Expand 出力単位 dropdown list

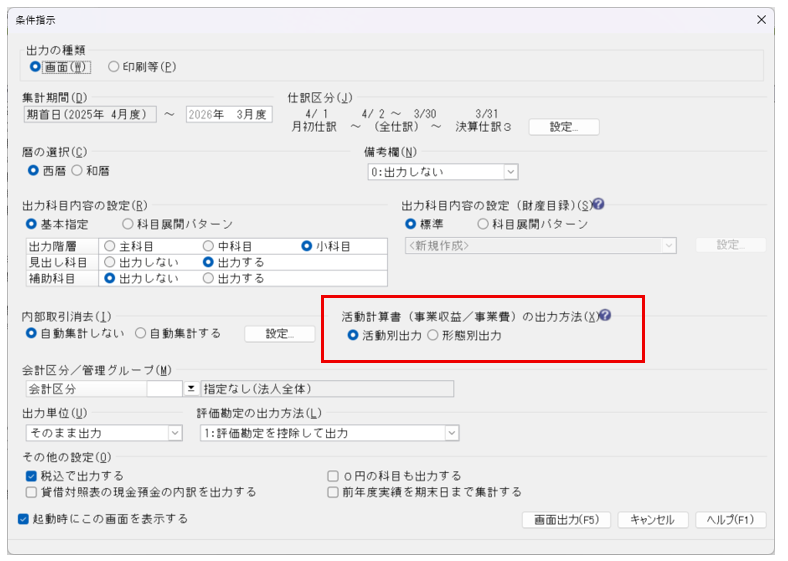pyautogui.click(x=175, y=433)
